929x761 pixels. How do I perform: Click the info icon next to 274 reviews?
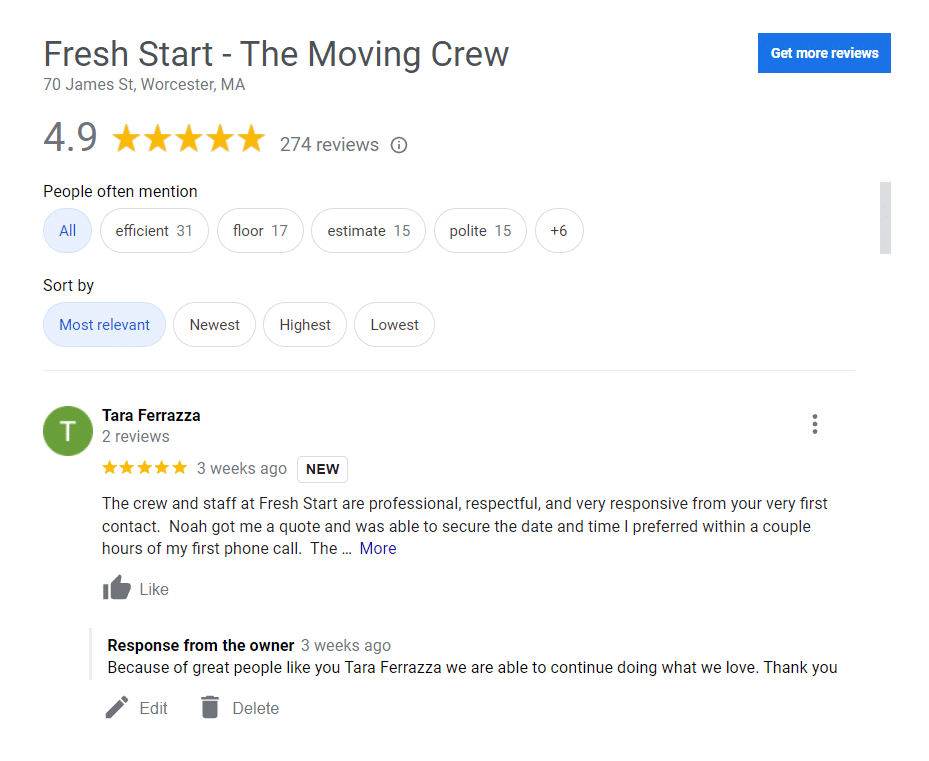(398, 145)
